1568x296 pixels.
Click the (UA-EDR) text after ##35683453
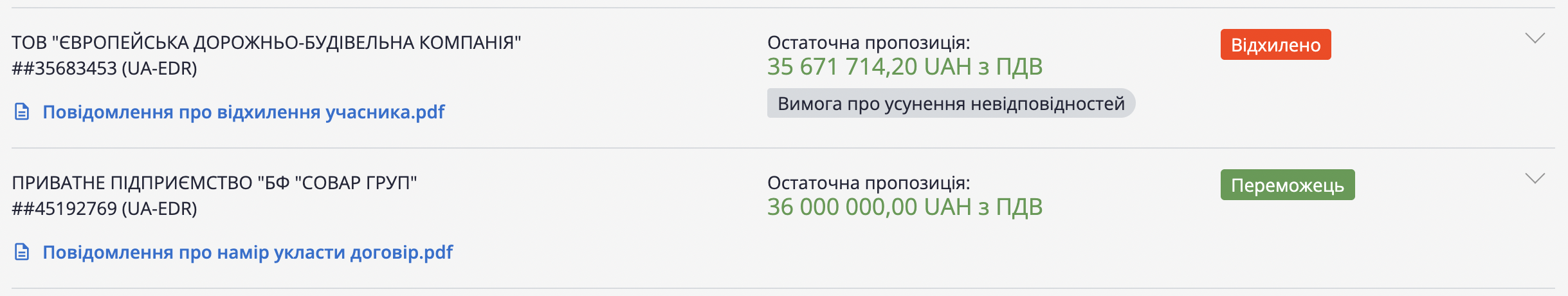point(160,68)
